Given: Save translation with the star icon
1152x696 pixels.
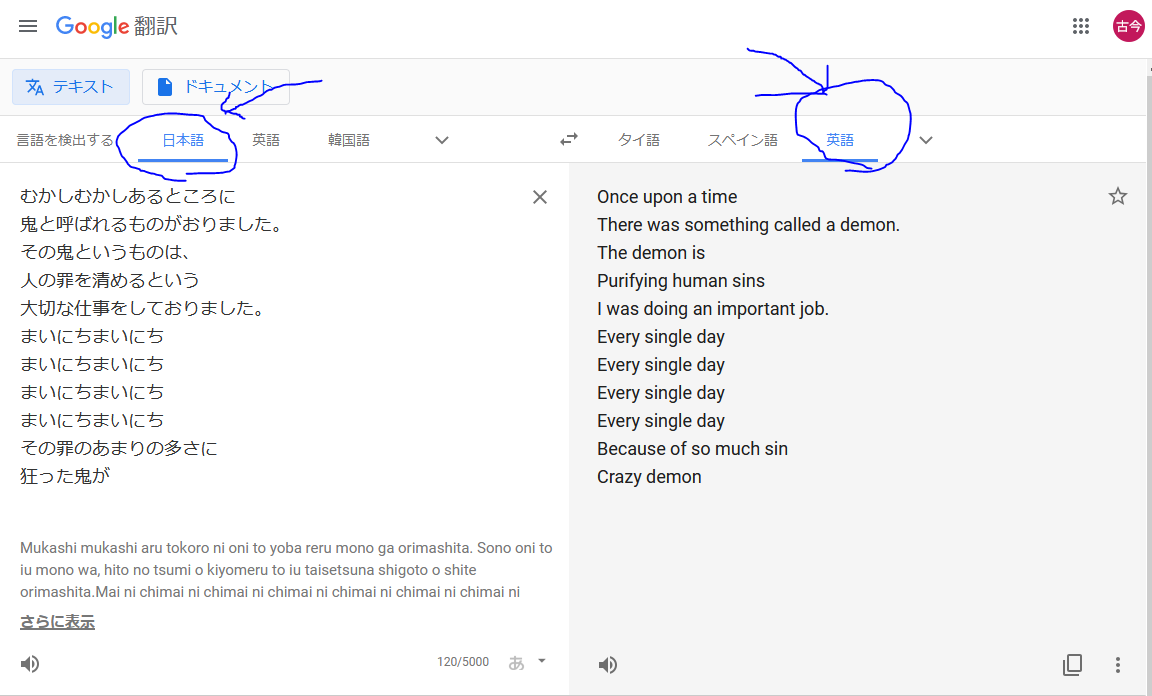Looking at the screenshot, I should [x=1117, y=196].
